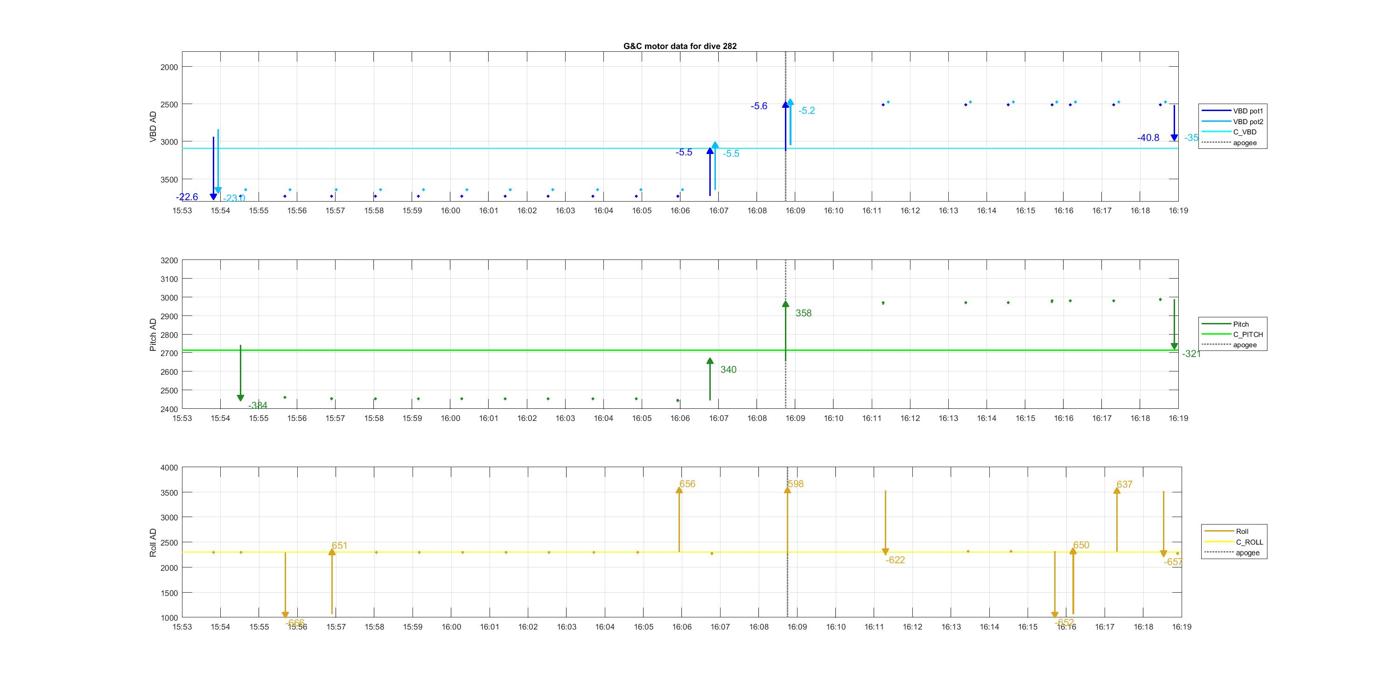Click the chart title 'G&C motor data for dive 282'

click(680, 46)
